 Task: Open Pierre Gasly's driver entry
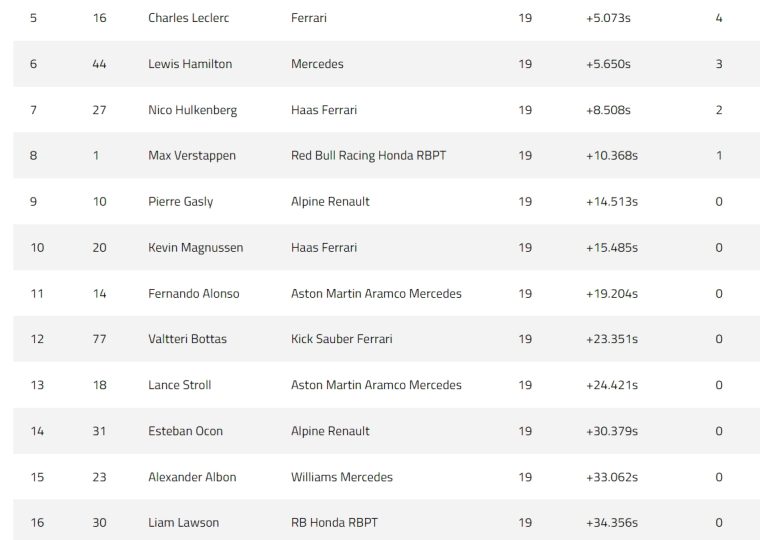[180, 202]
